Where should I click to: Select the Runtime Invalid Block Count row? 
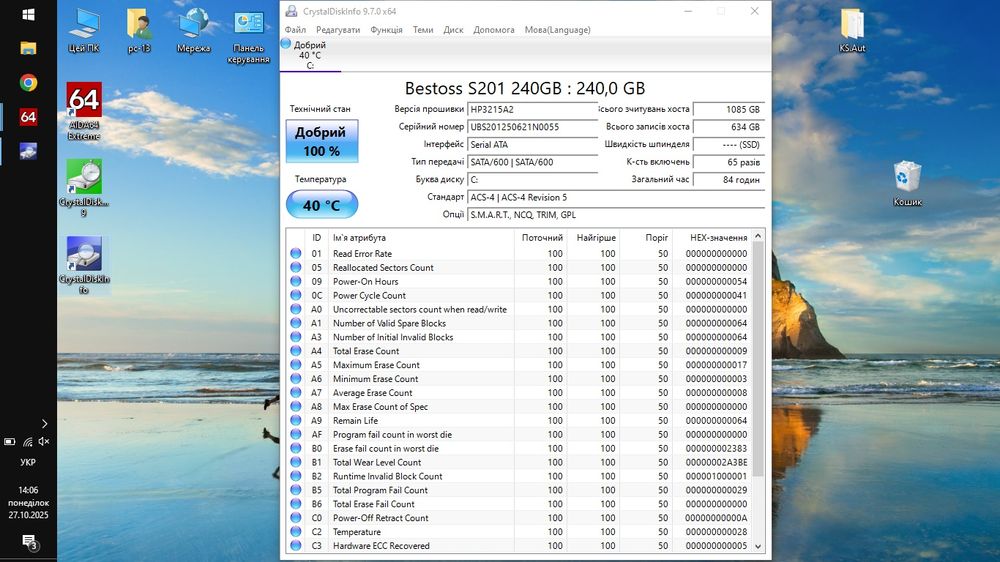pos(518,476)
